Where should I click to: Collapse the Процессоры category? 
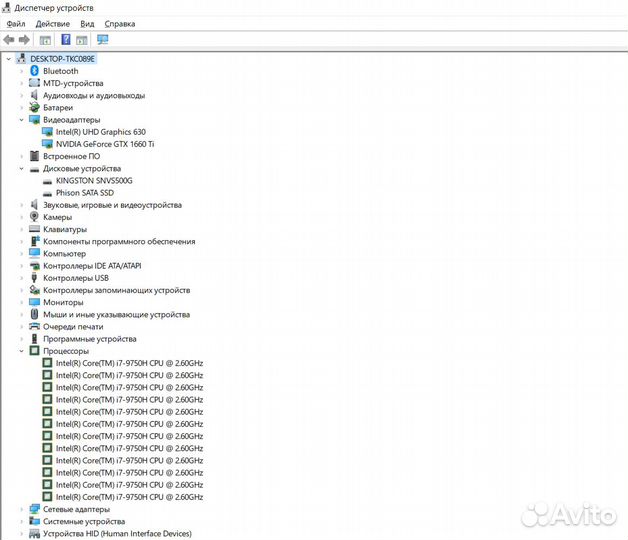[x=21, y=351]
